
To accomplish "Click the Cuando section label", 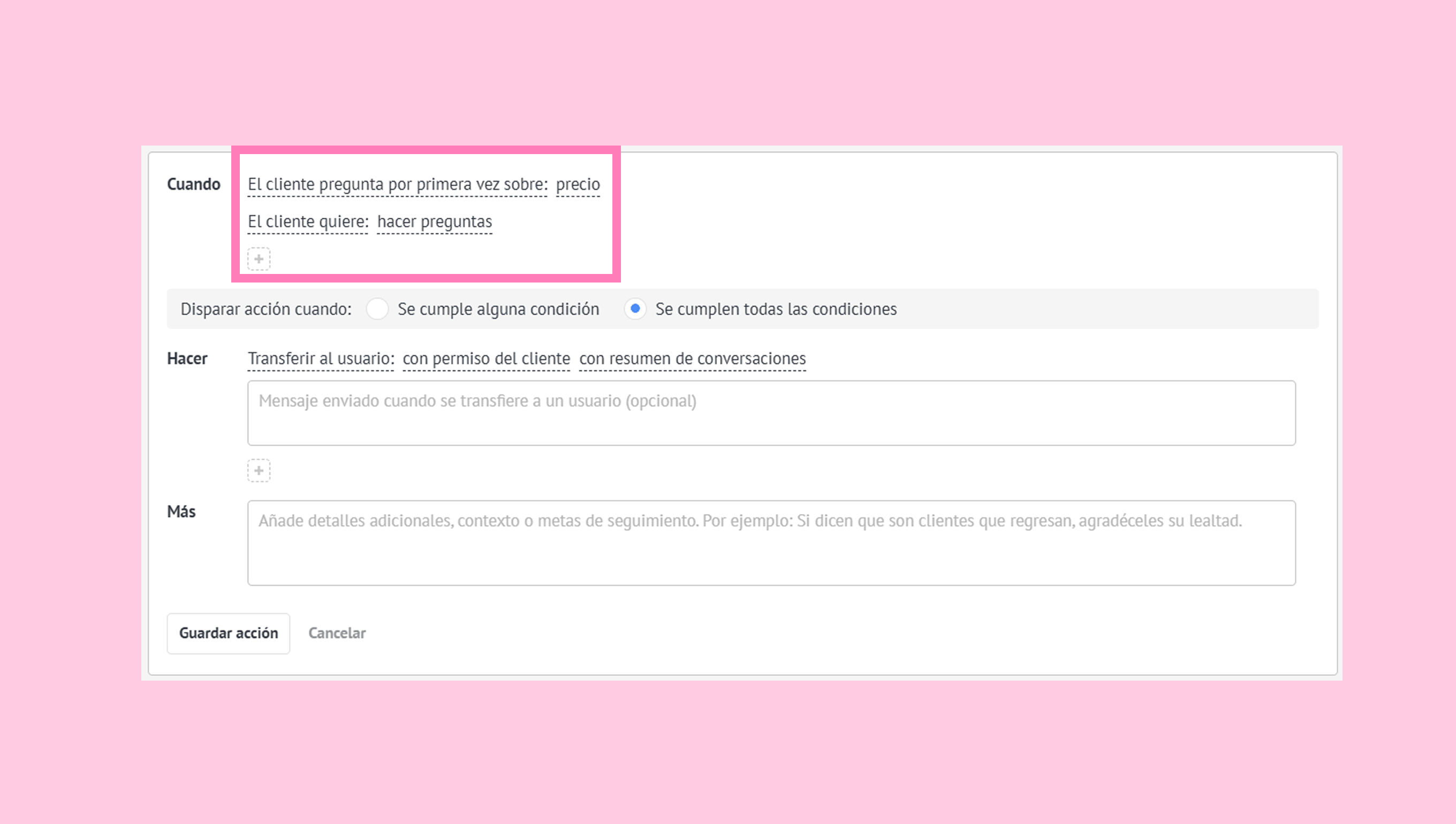I will click(193, 185).
